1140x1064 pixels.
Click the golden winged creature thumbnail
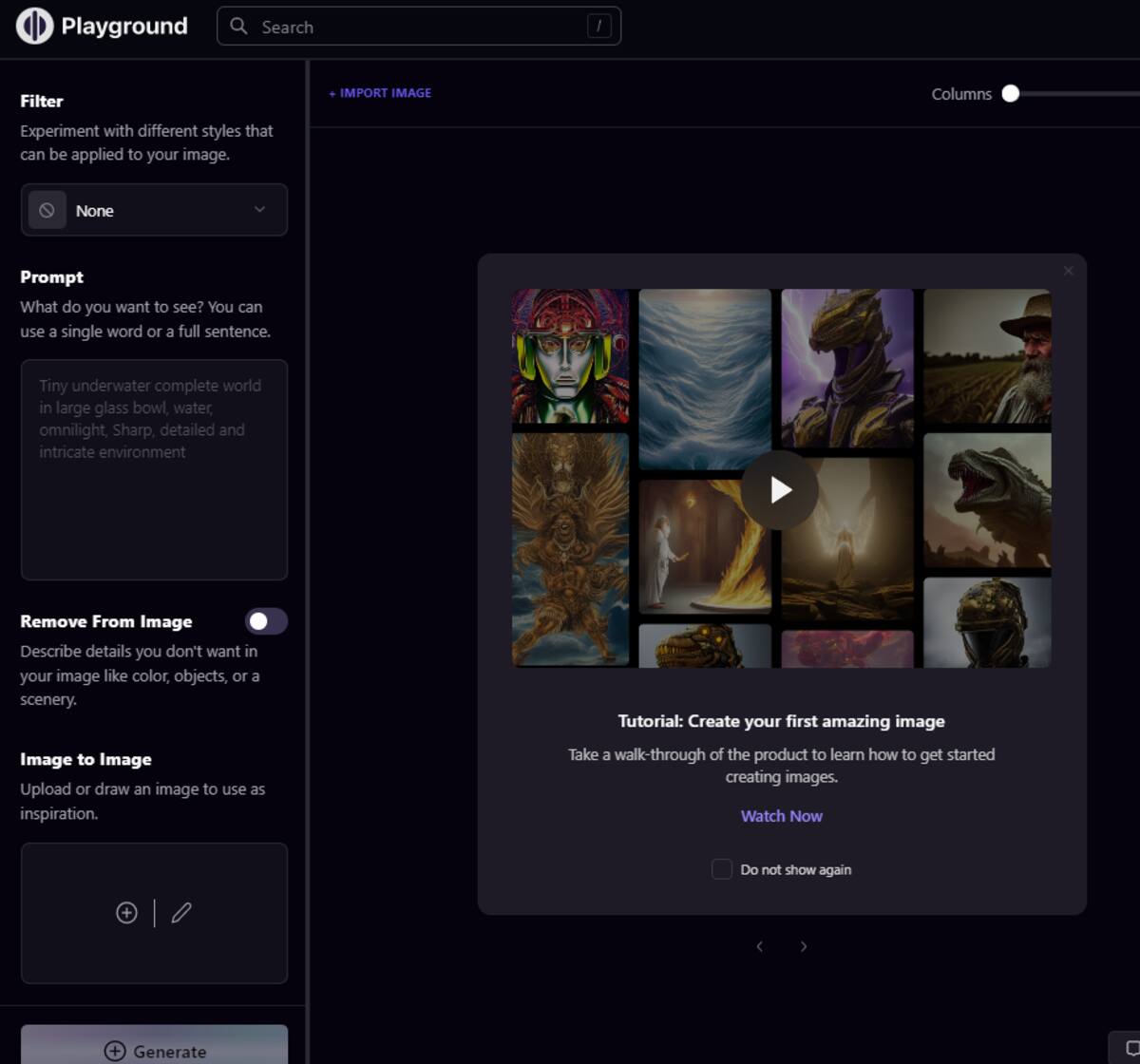(570, 550)
